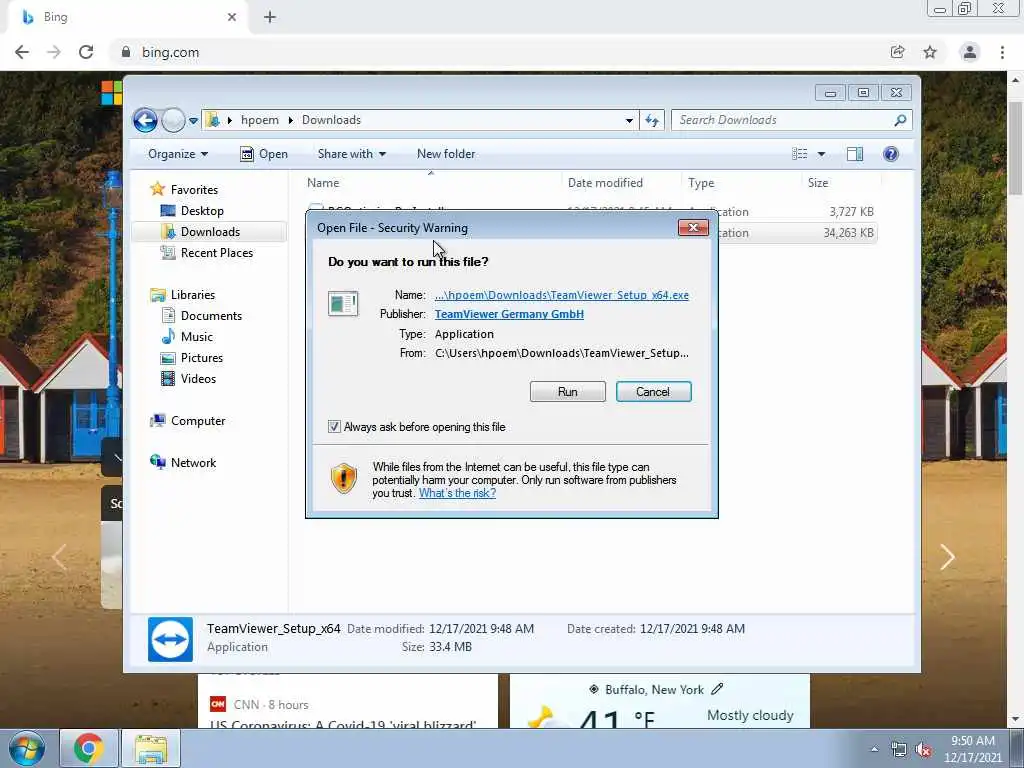
Task: Select Favorites in the navigation pane
Action: pyautogui.click(x=194, y=190)
